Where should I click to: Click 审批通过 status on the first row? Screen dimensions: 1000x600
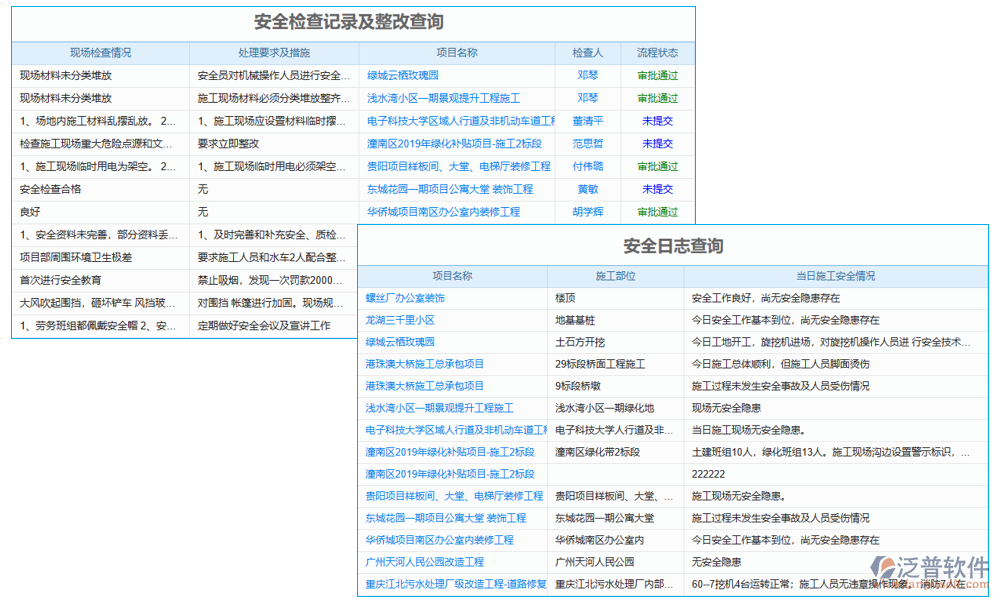point(656,75)
